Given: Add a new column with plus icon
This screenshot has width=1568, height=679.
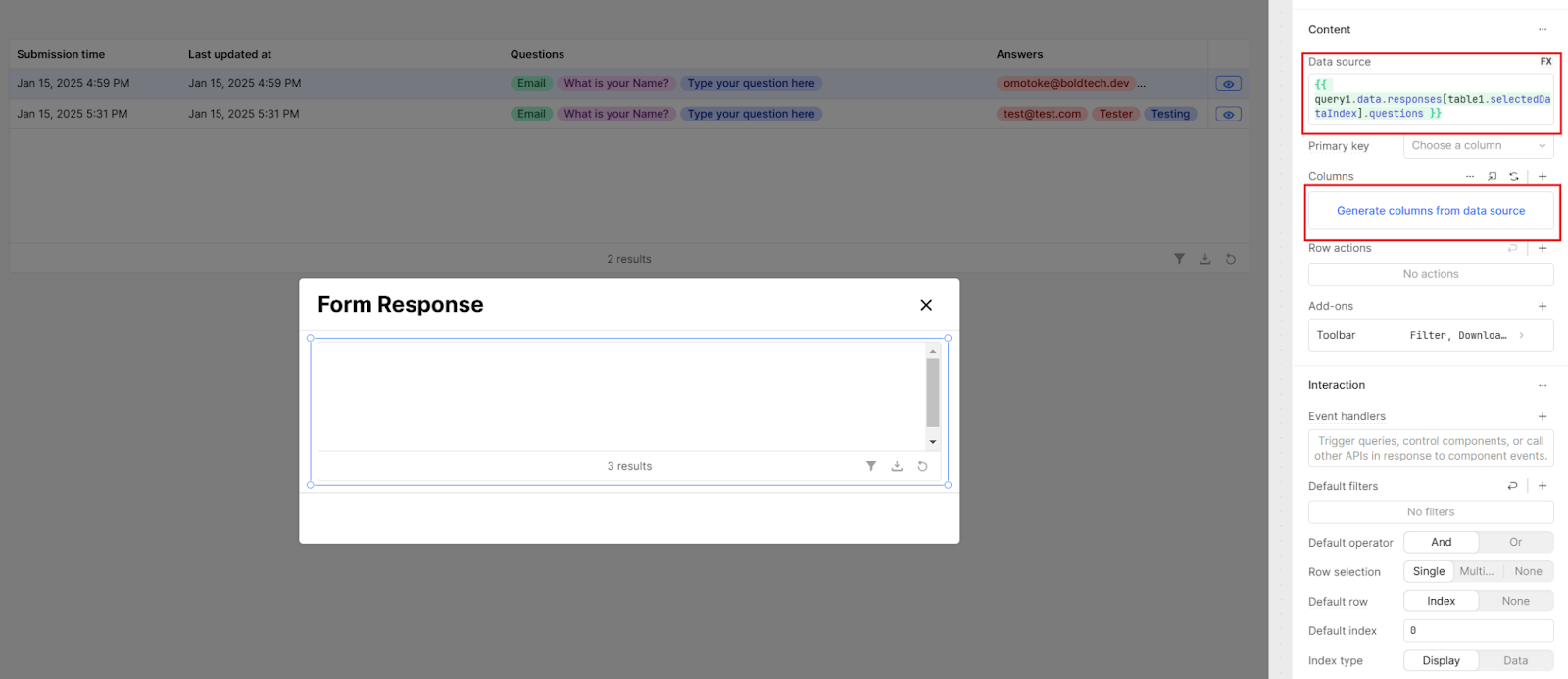Looking at the screenshot, I should 1543,177.
